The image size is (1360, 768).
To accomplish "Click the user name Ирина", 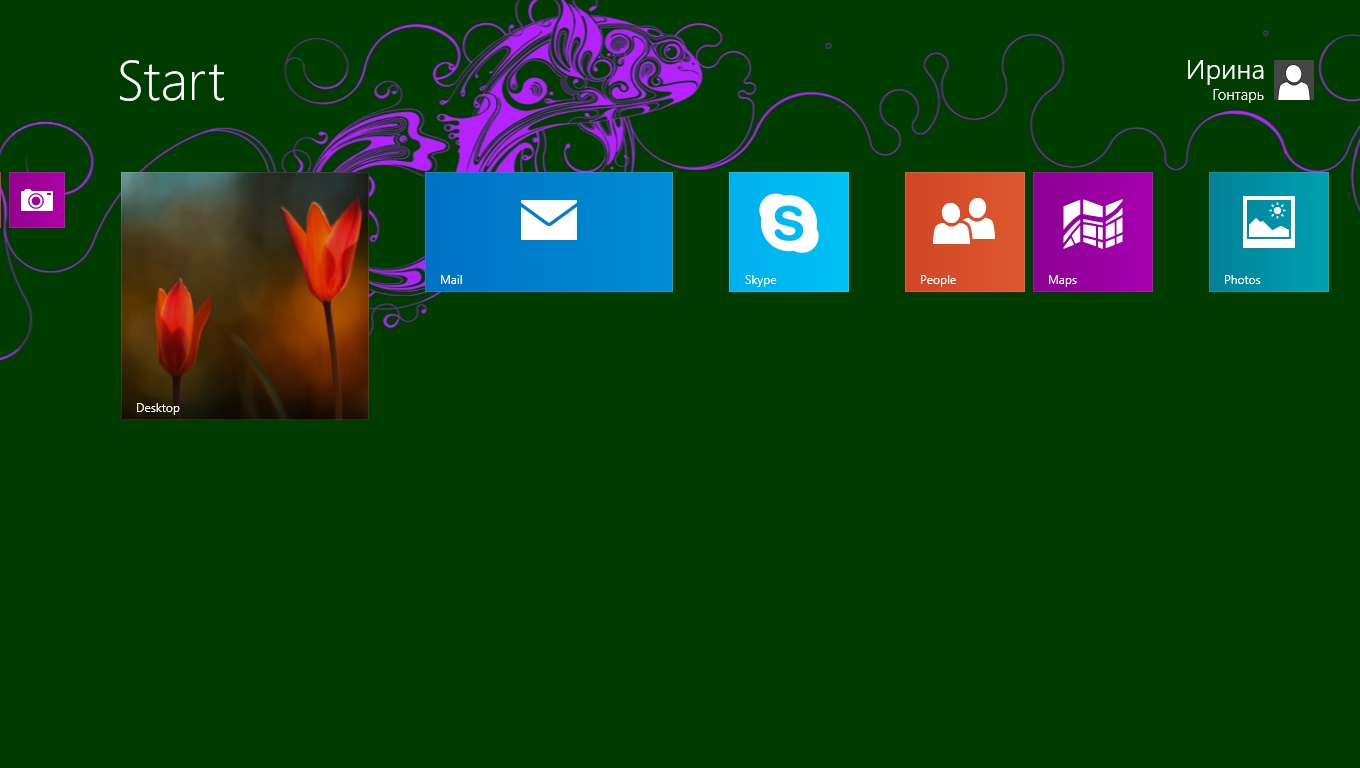I will point(1225,70).
